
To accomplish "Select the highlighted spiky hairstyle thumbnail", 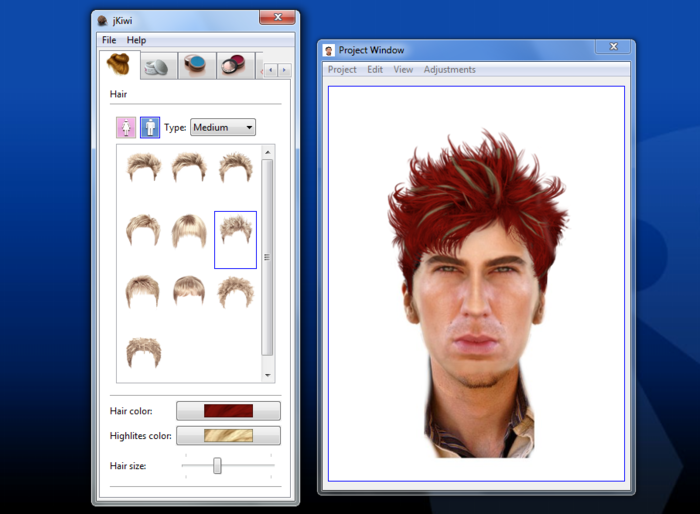I will click(x=235, y=240).
